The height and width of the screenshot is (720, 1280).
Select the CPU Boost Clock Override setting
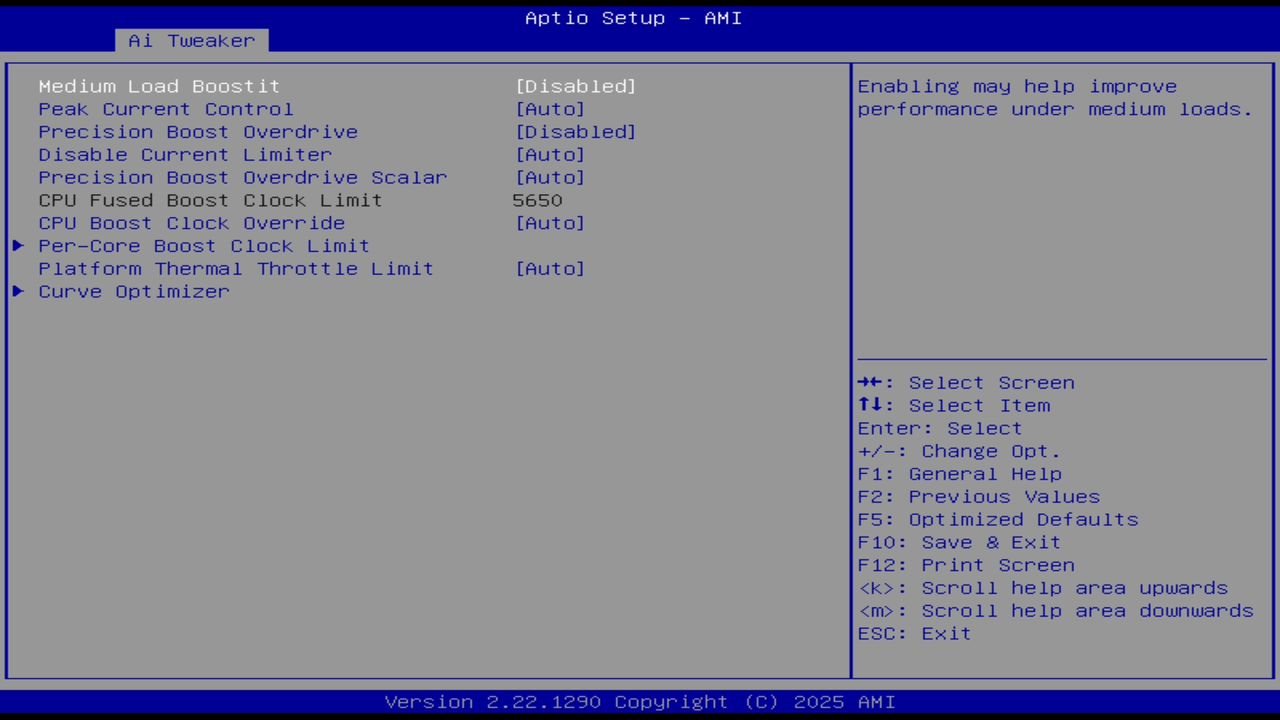(190, 223)
